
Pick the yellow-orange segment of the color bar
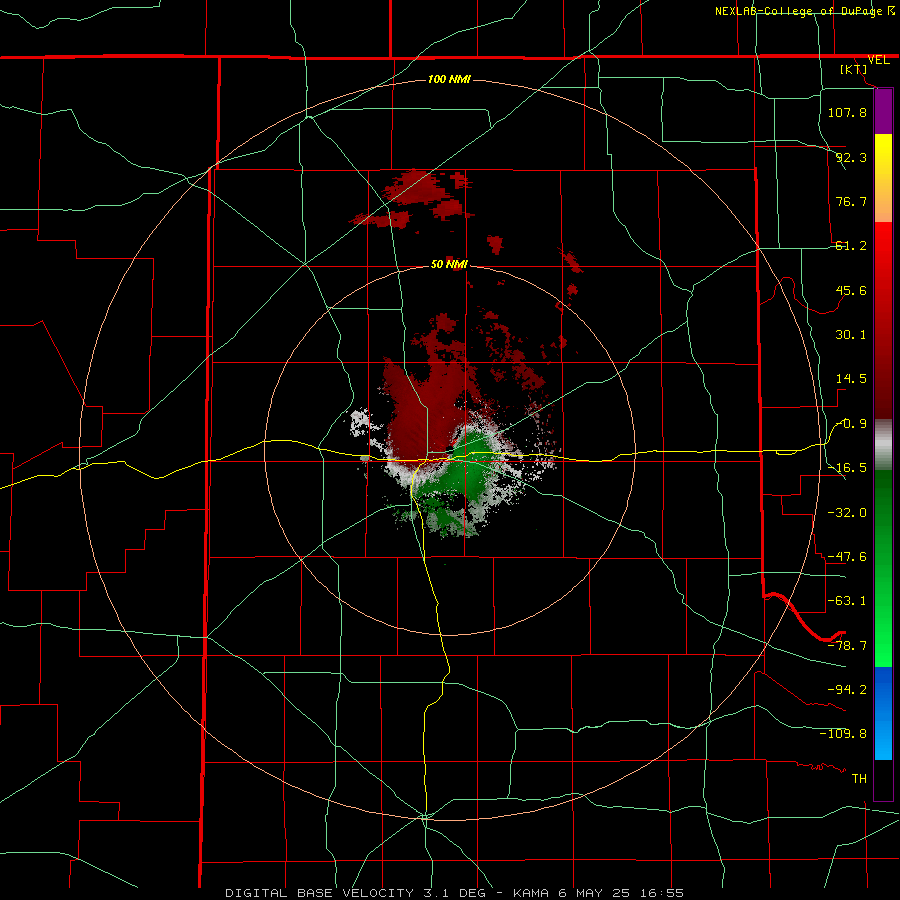[x=883, y=178]
